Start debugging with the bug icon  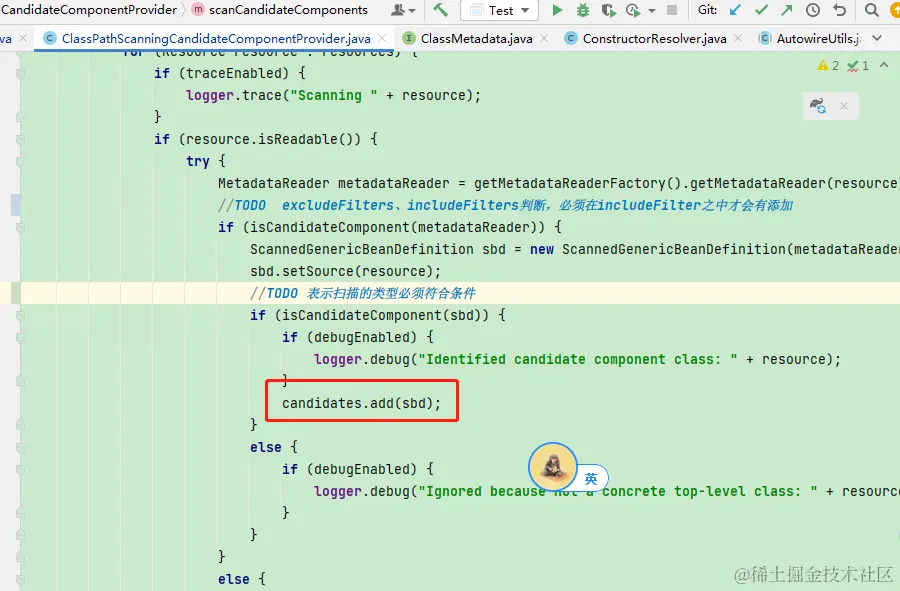click(x=583, y=10)
